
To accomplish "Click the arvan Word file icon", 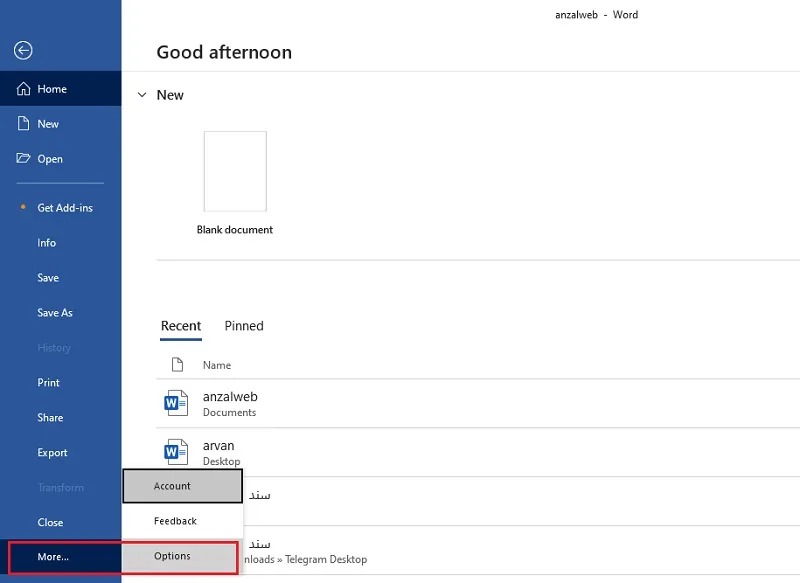I will (x=176, y=452).
